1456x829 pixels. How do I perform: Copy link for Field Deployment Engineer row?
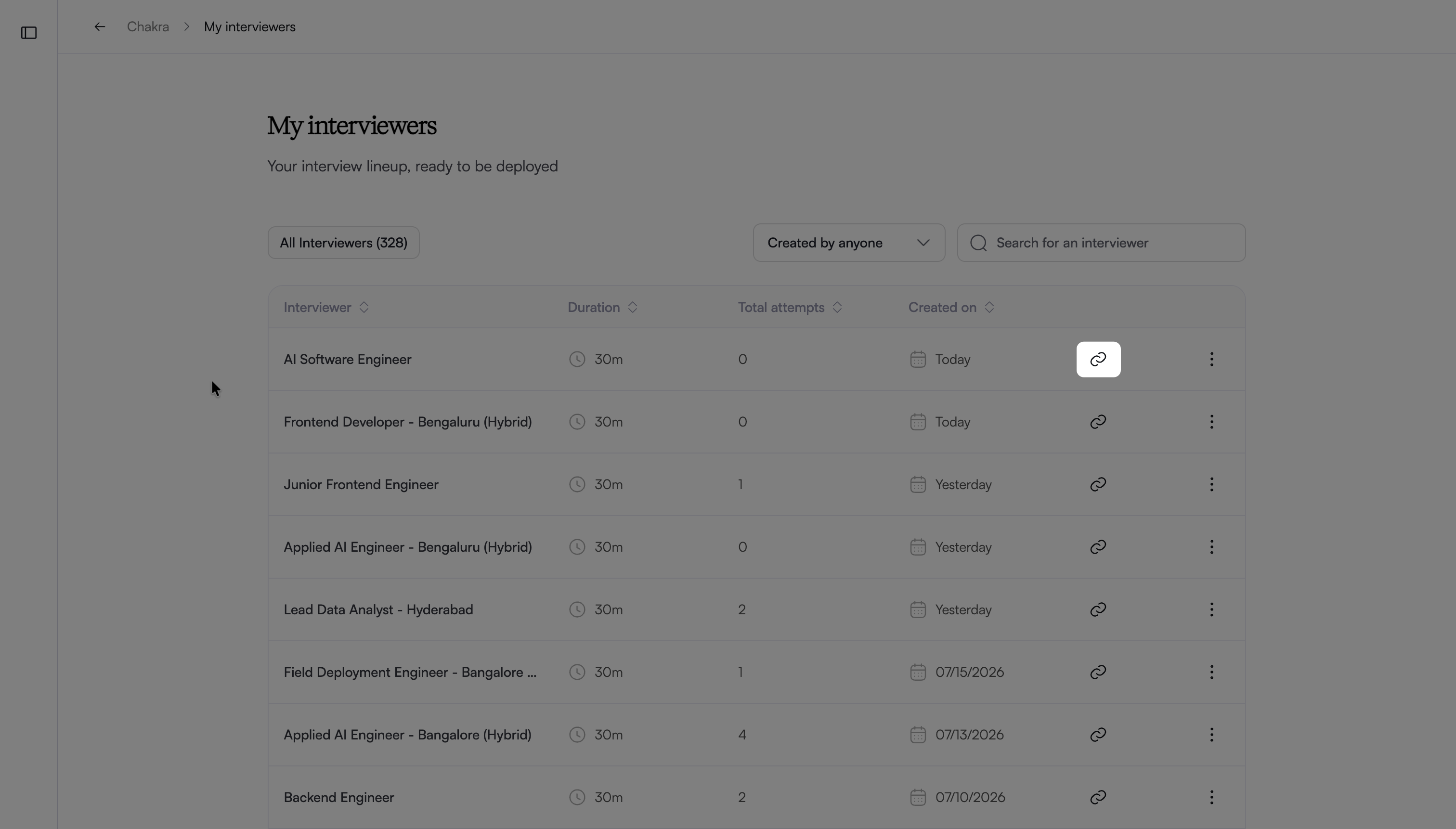1098,673
